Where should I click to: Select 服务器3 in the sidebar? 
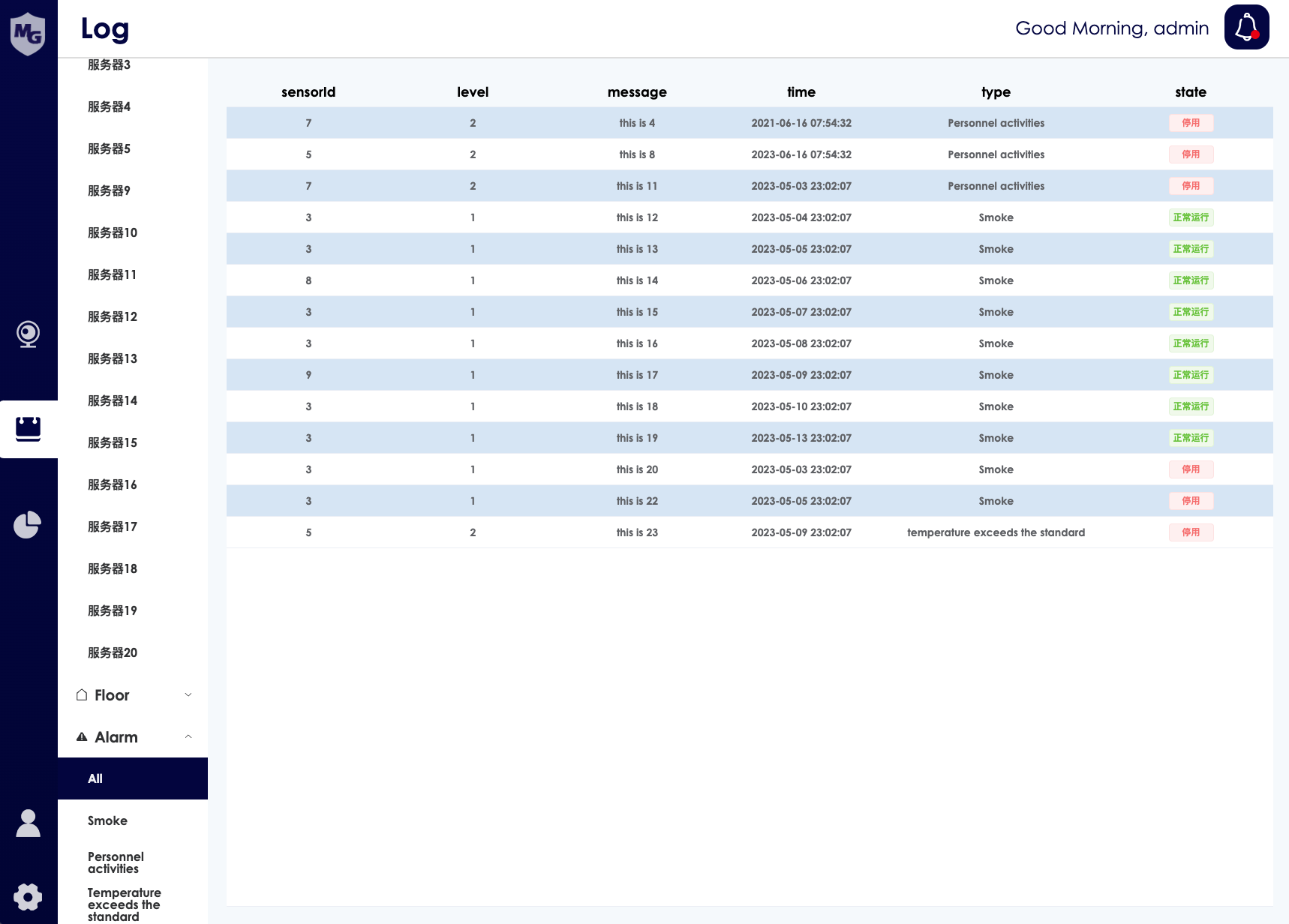(x=110, y=64)
